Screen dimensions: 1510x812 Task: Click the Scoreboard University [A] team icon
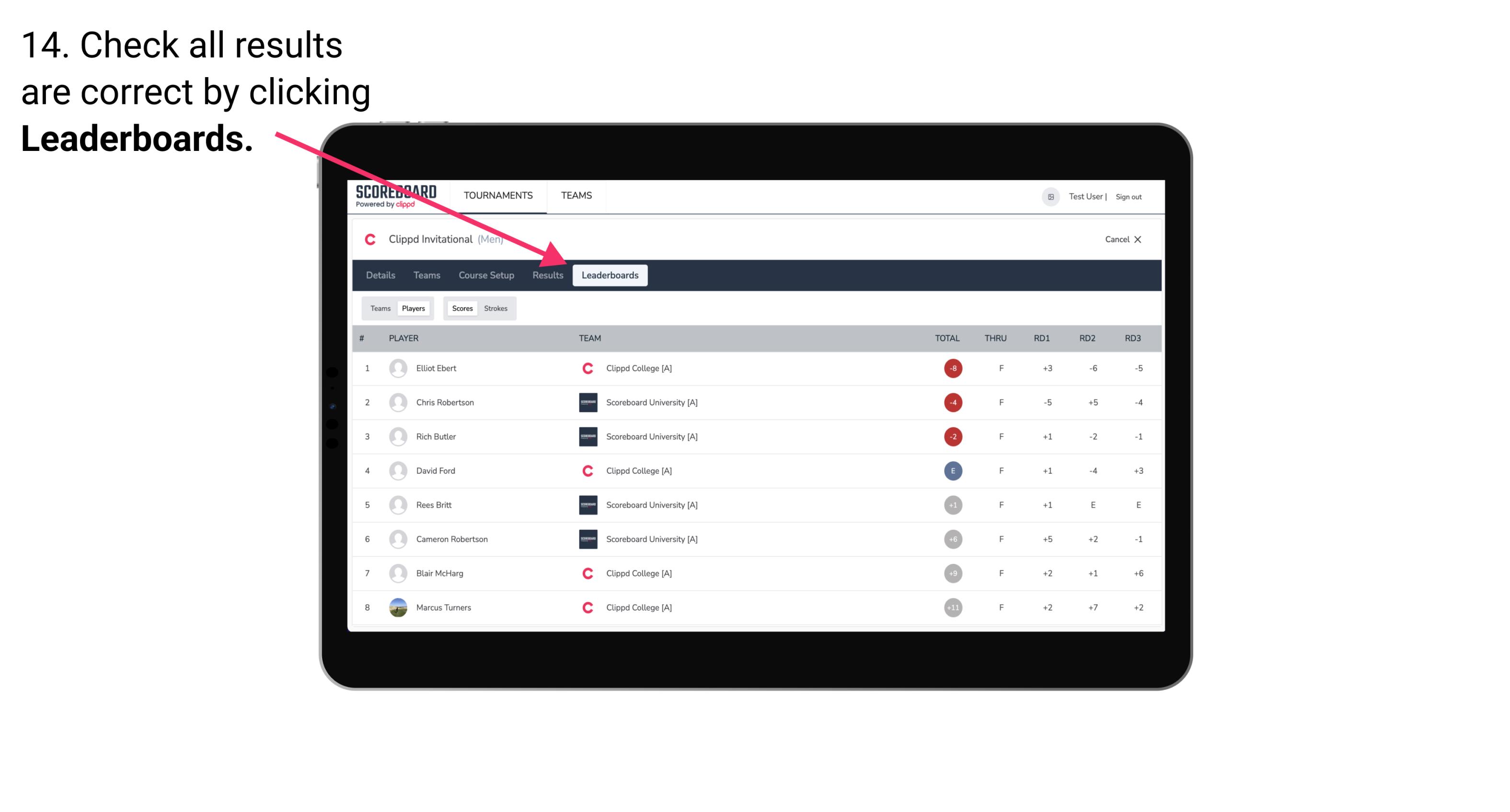click(x=587, y=402)
